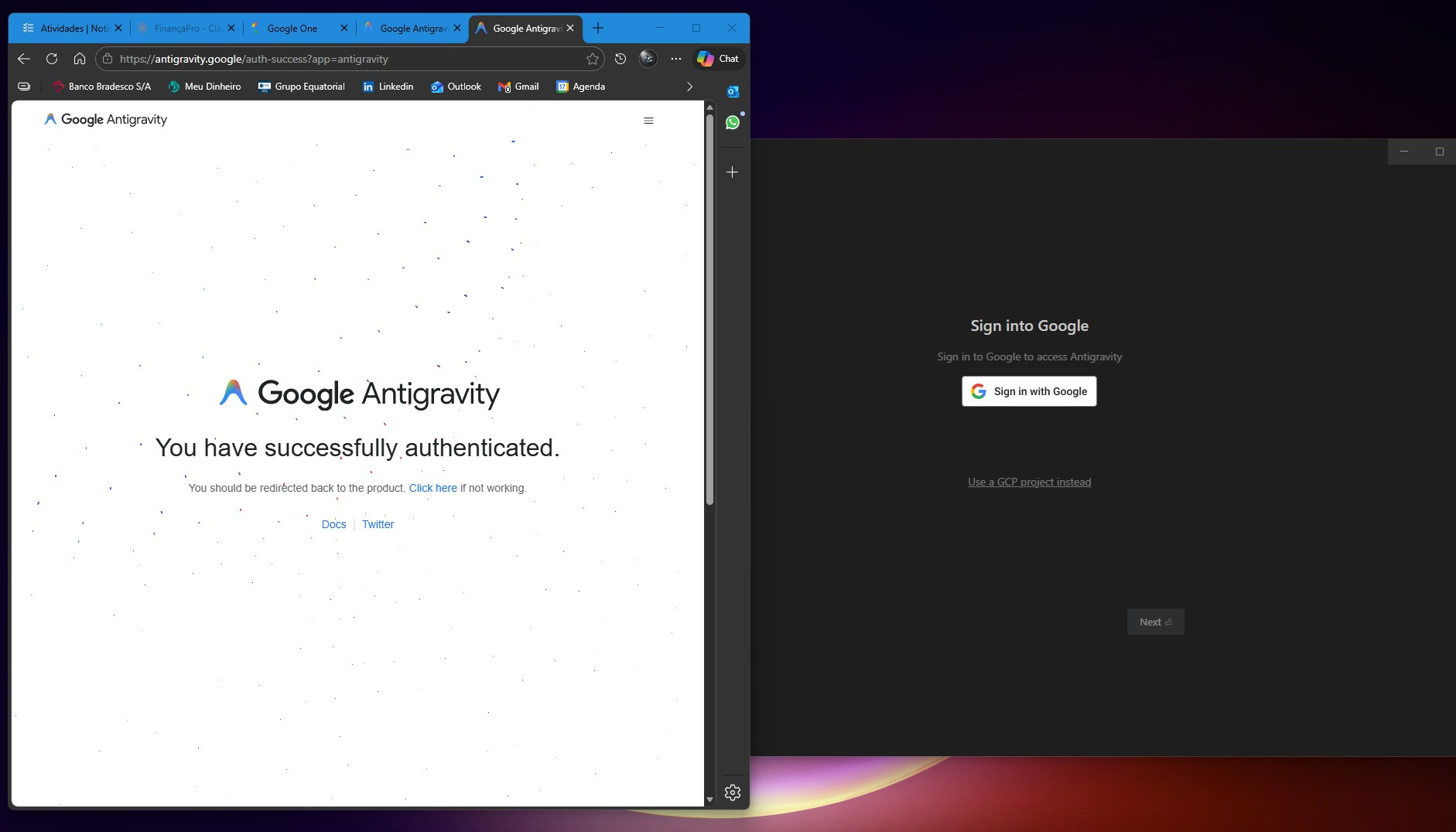The width and height of the screenshot is (1456, 832).
Task: Open the Antigravity page hamburger menu
Action: [648, 121]
